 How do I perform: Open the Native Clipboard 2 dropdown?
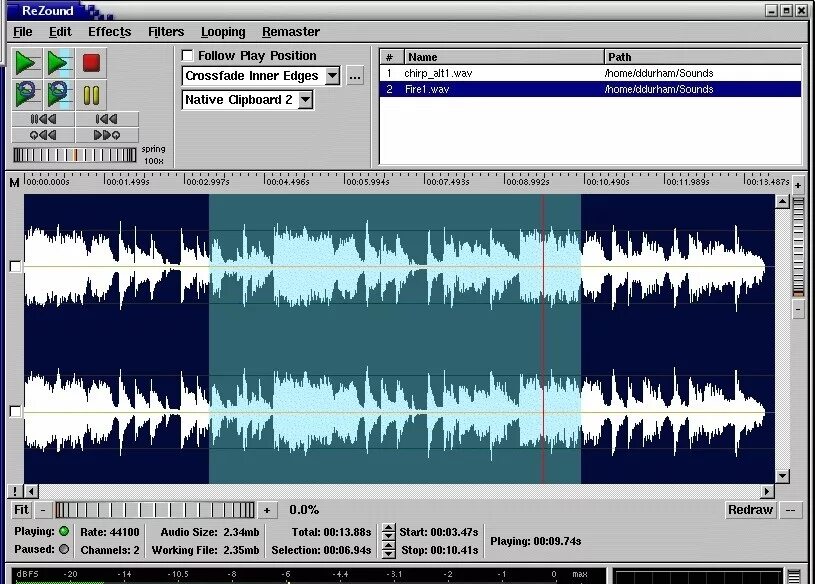click(247, 100)
